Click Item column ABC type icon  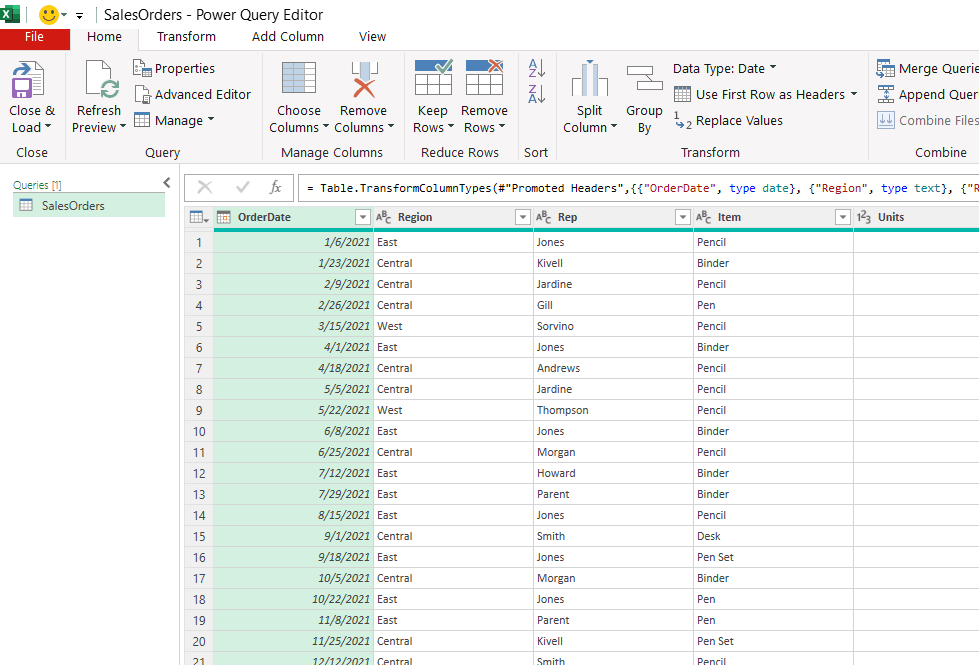(703, 217)
